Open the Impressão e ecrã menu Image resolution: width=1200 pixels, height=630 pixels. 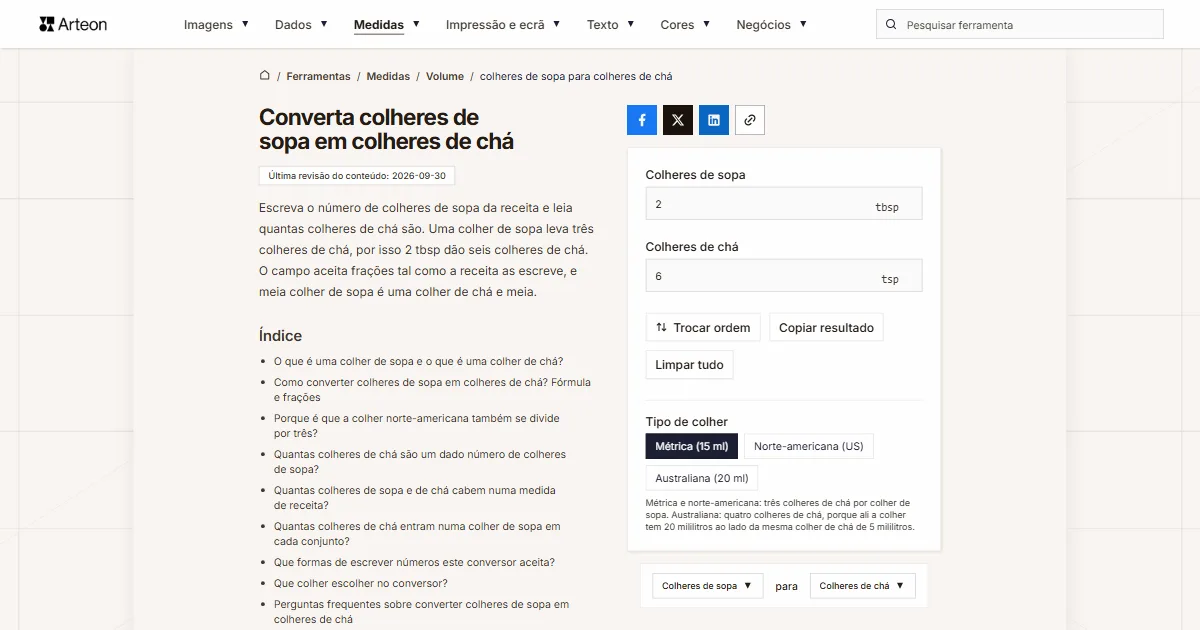(x=503, y=25)
